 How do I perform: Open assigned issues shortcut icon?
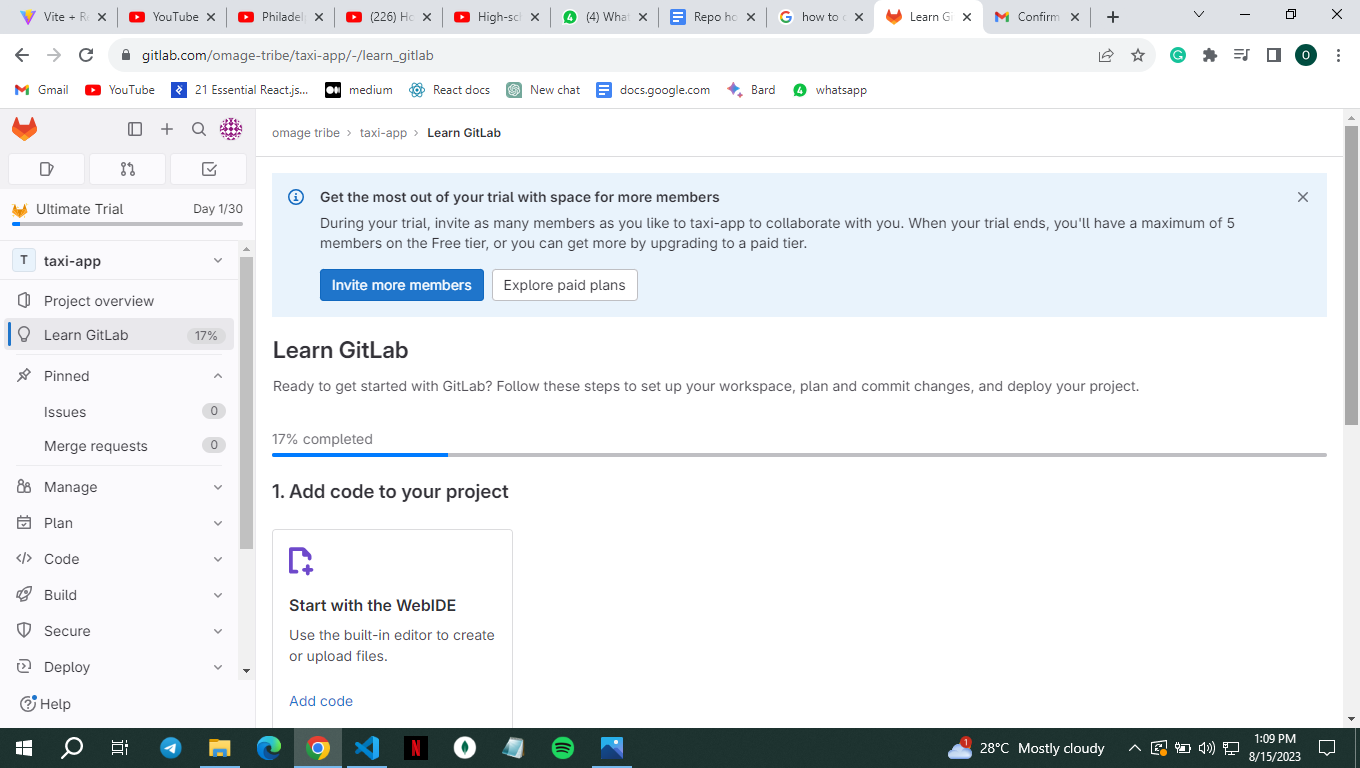coord(47,169)
